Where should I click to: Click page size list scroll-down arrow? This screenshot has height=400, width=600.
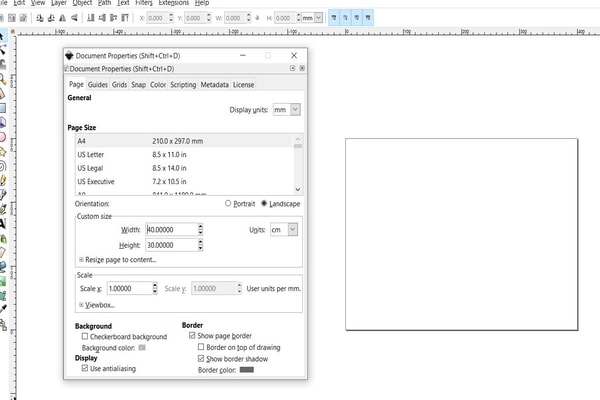(x=298, y=189)
